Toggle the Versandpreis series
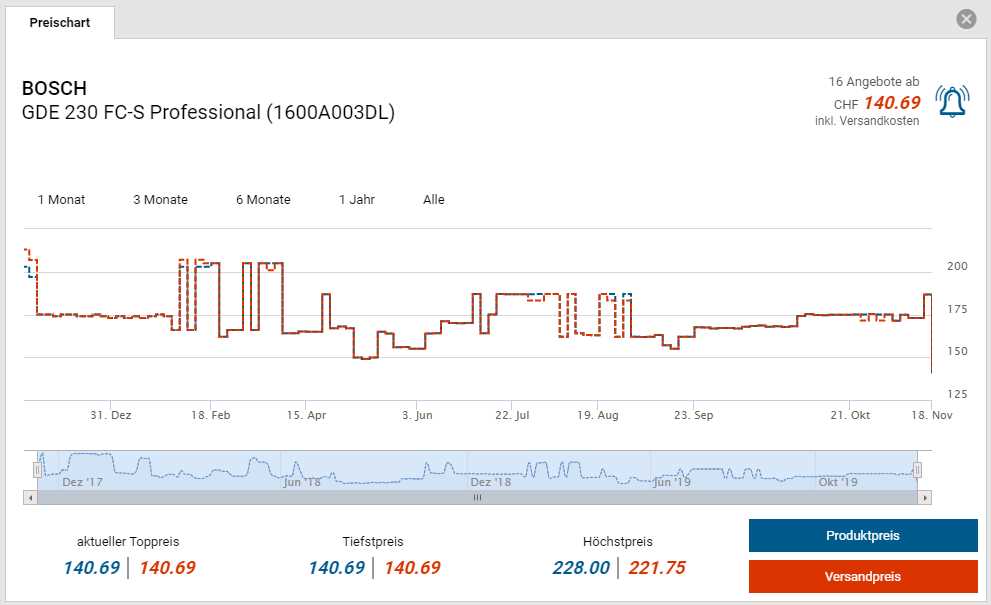This screenshot has width=991, height=605. (862, 577)
